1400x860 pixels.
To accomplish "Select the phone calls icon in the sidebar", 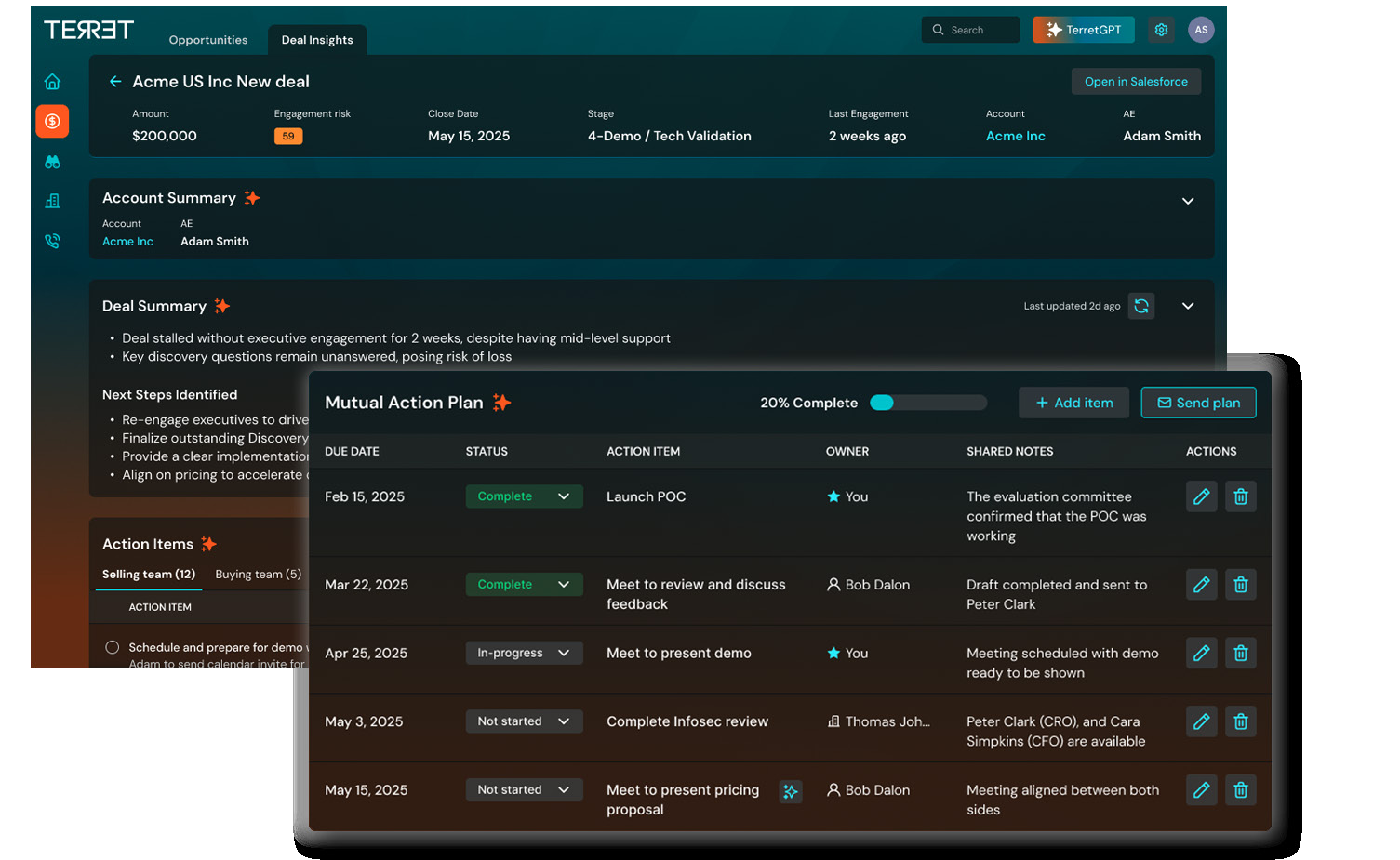I will pyautogui.click(x=52, y=241).
